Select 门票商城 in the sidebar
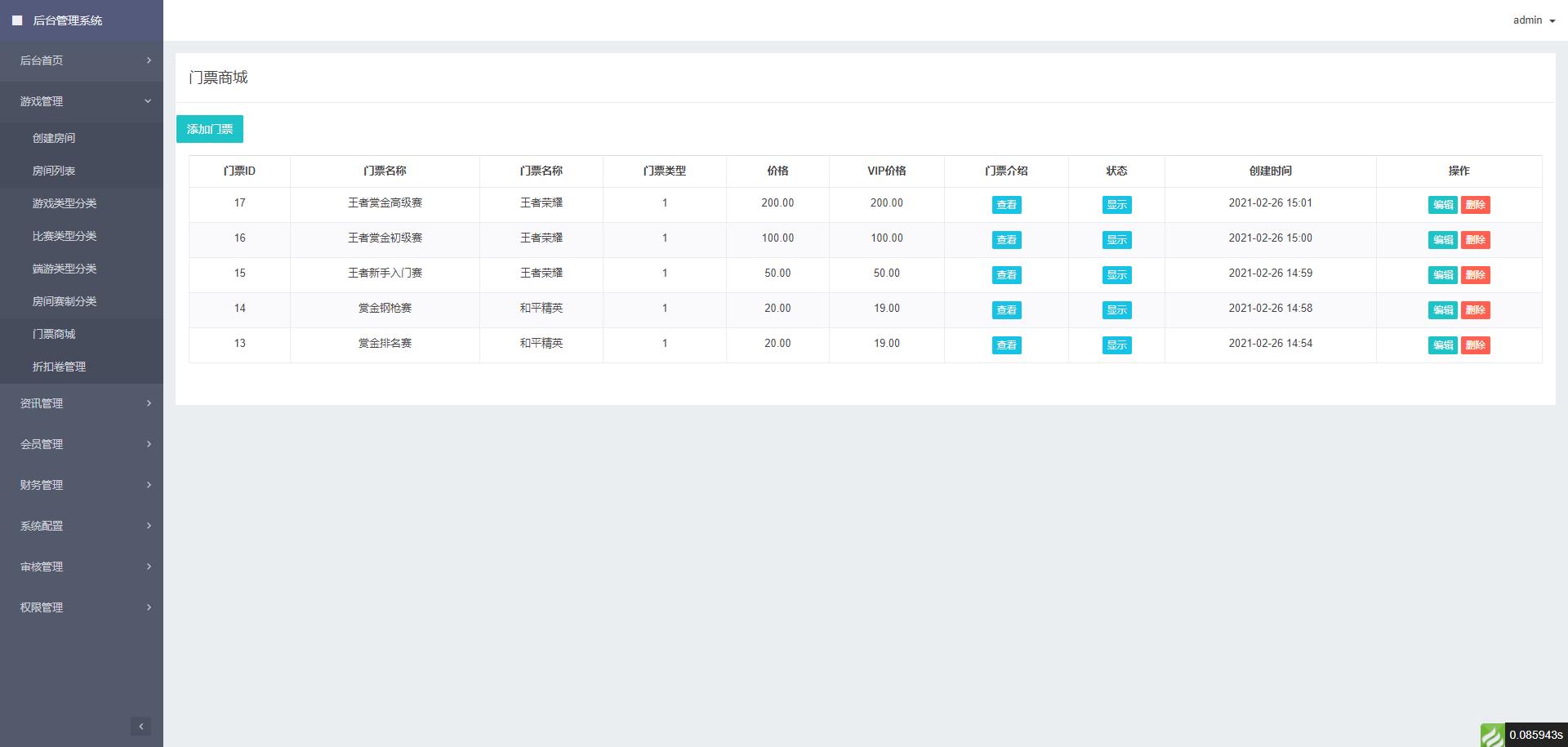This screenshot has height=747, width=1568. point(82,334)
